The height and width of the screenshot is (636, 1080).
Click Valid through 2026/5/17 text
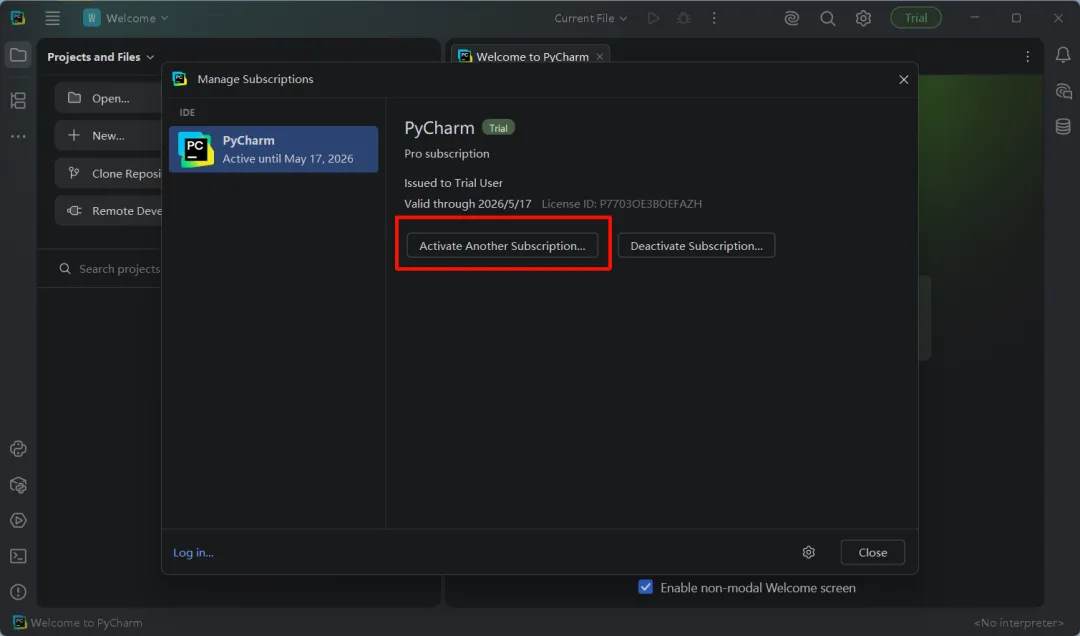(468, 204)
